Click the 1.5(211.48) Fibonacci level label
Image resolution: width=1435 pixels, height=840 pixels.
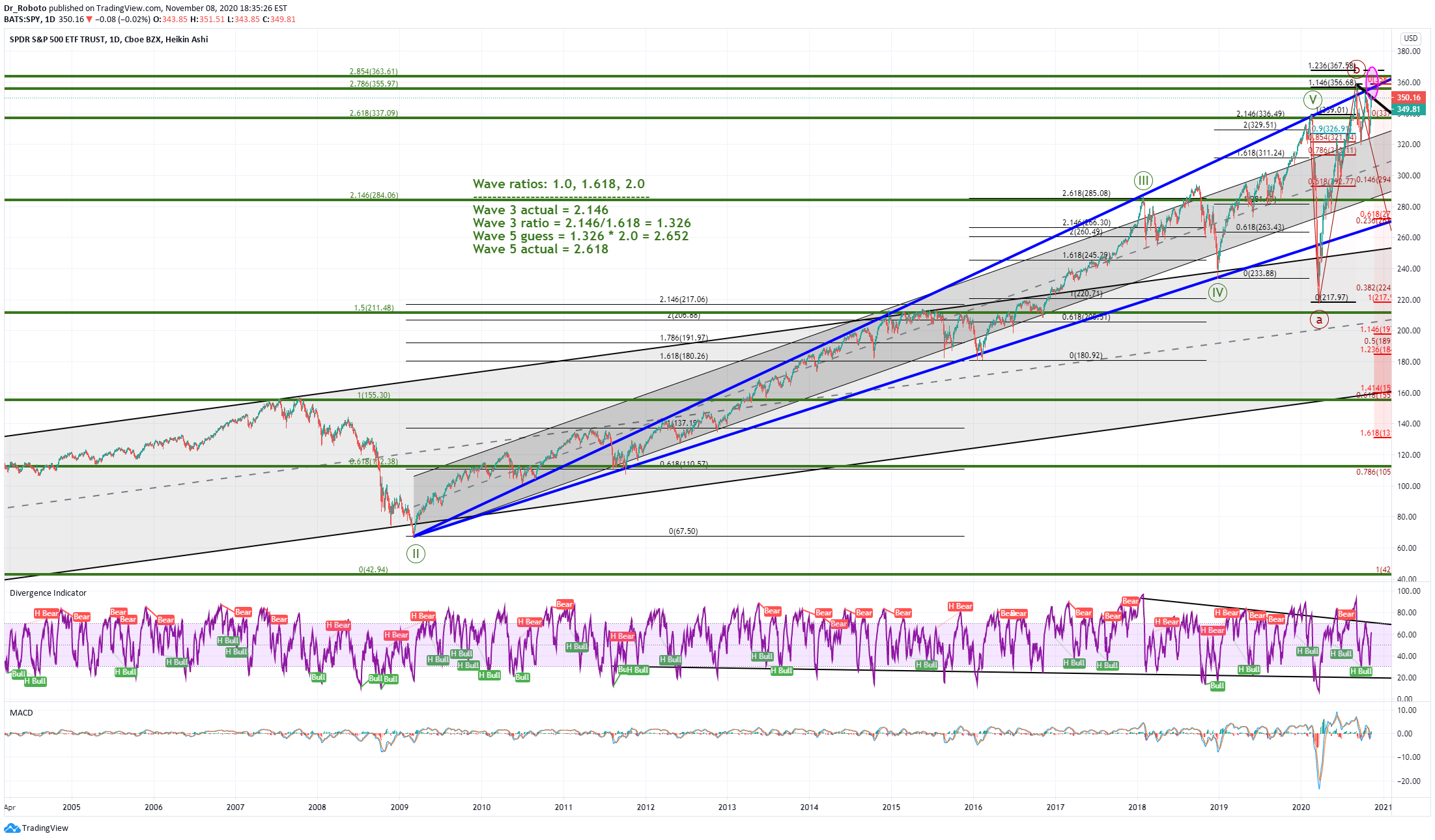pyautogui.click(x=374, y=308)
